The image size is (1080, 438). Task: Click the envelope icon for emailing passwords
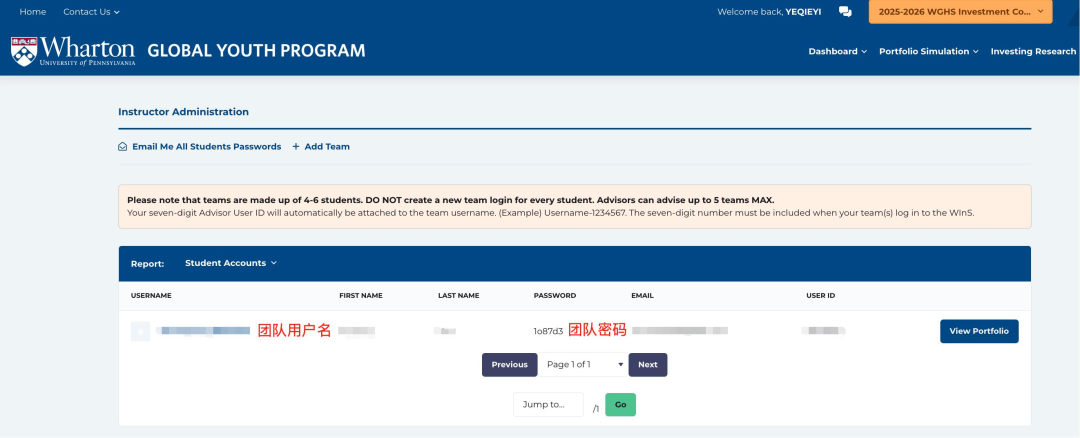[123, 147]
